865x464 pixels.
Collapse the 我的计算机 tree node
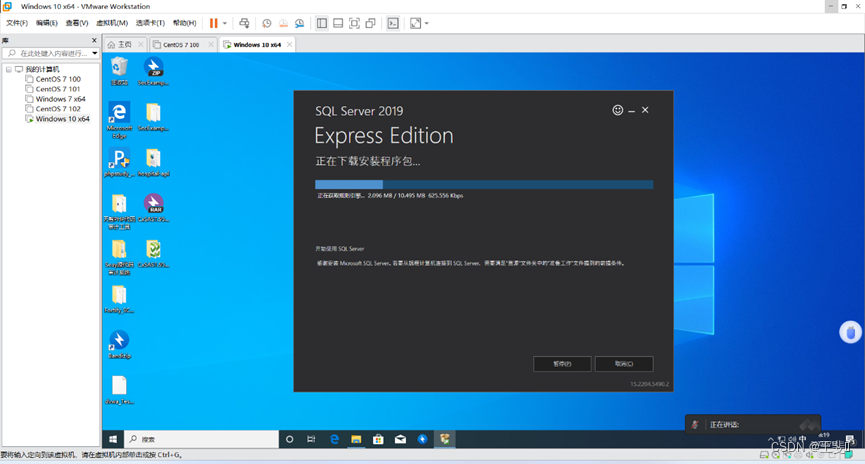click(9, 70)
